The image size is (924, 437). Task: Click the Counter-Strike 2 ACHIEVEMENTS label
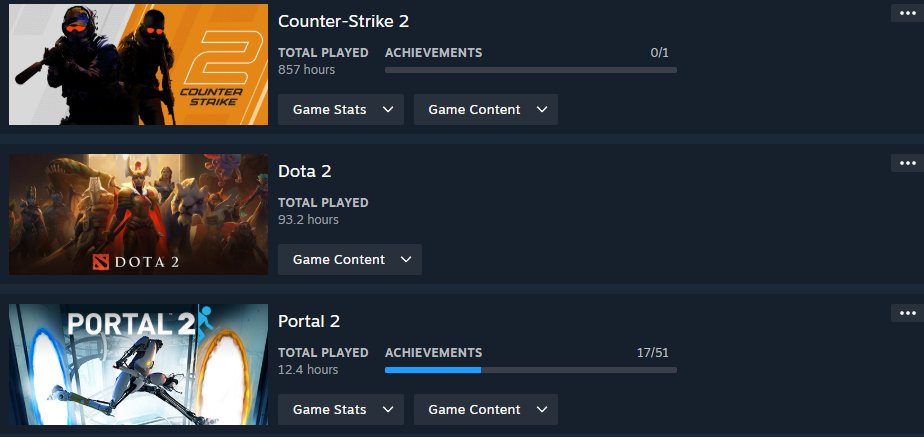(x=434, y=53)
